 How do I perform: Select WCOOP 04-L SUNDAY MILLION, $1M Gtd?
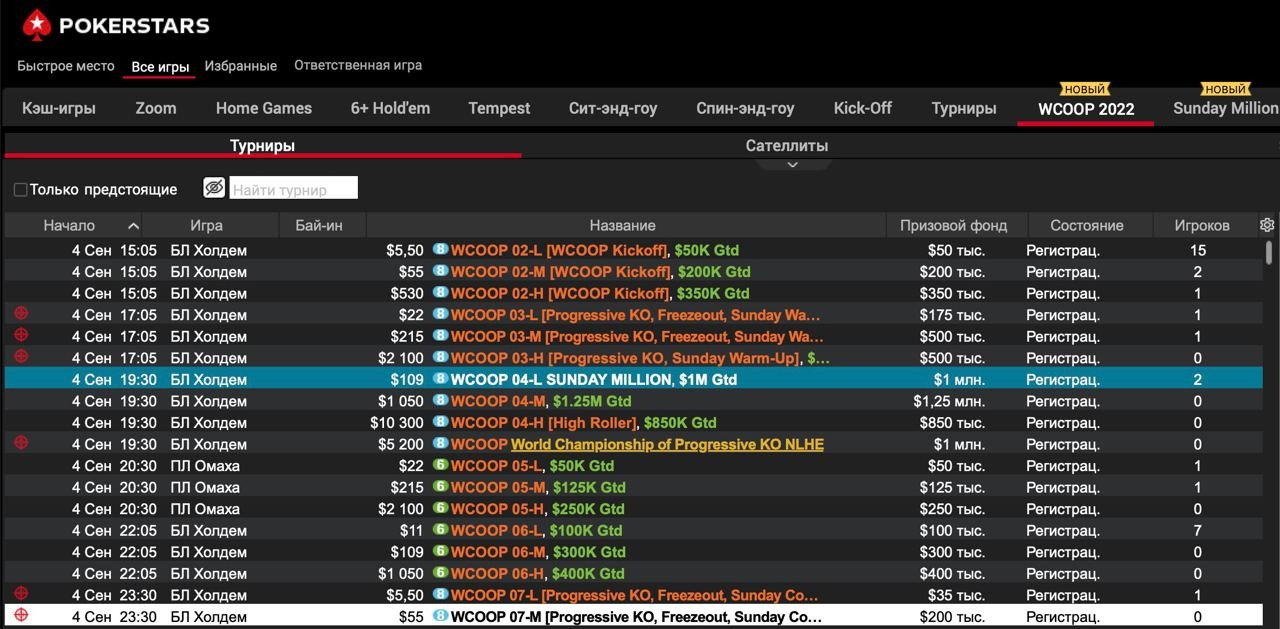[x=633, y=379]
